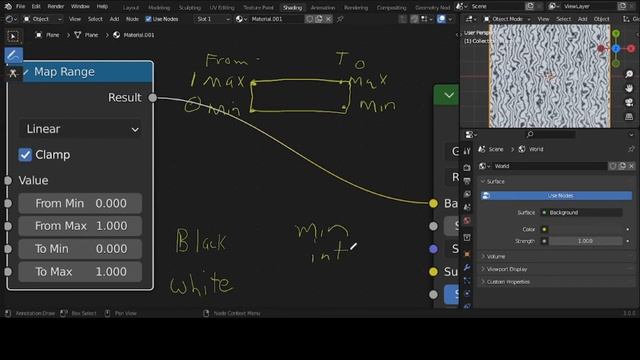Toggle the Clamp checkbox in Map Range node
Image resolution: width=640 pixels, height=360 pixels.
tap(25, 155)
